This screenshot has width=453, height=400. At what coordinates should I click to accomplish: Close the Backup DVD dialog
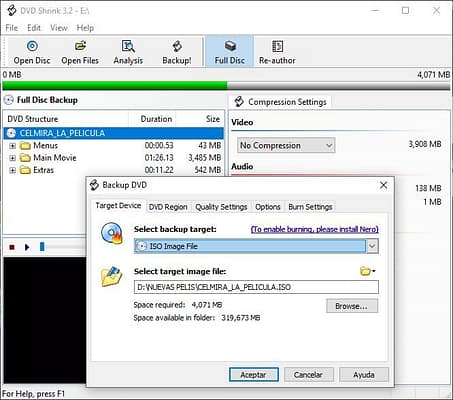pyautogui.click(x=383, y=185)
